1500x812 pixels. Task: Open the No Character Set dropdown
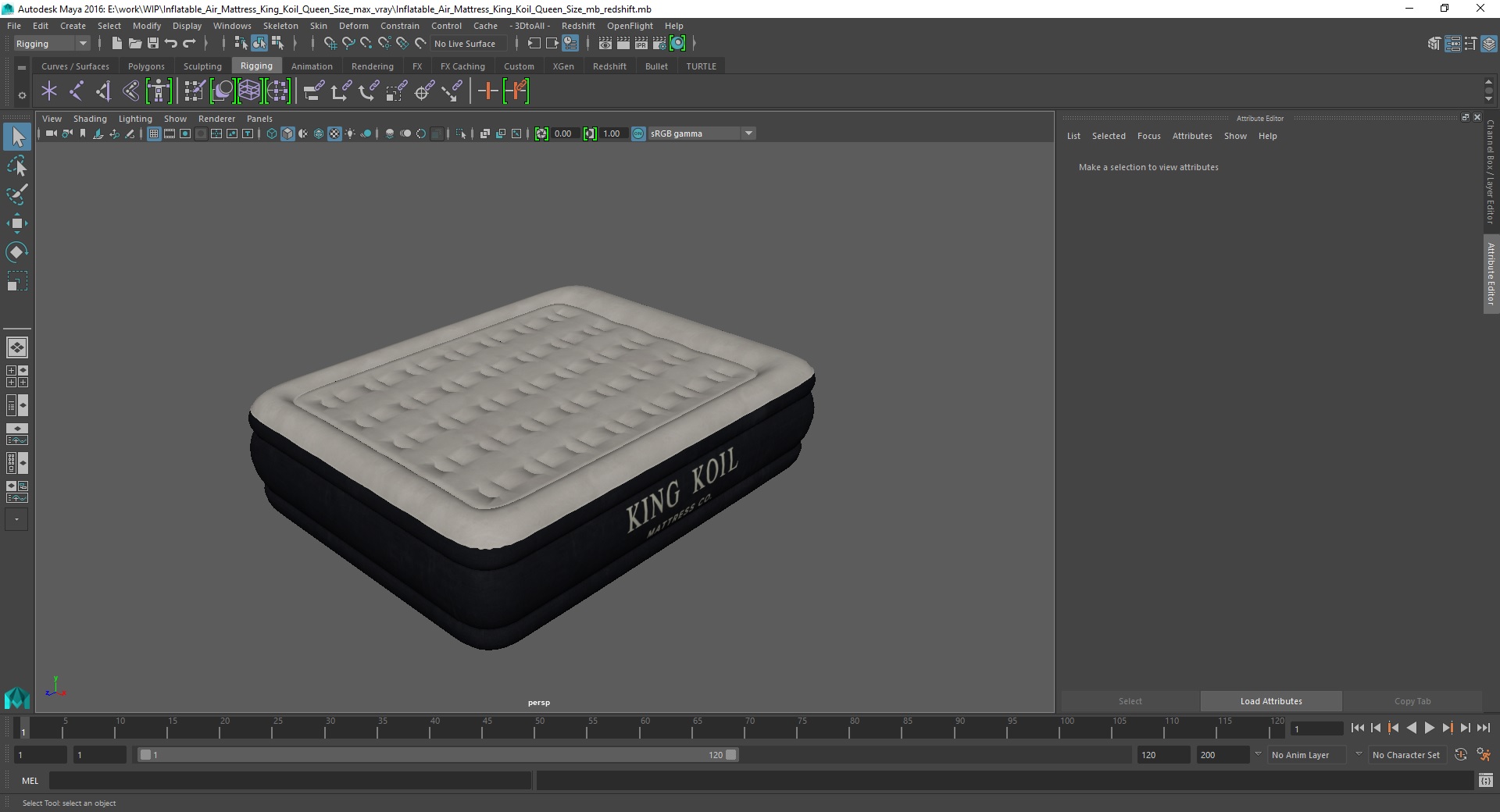1406,755
